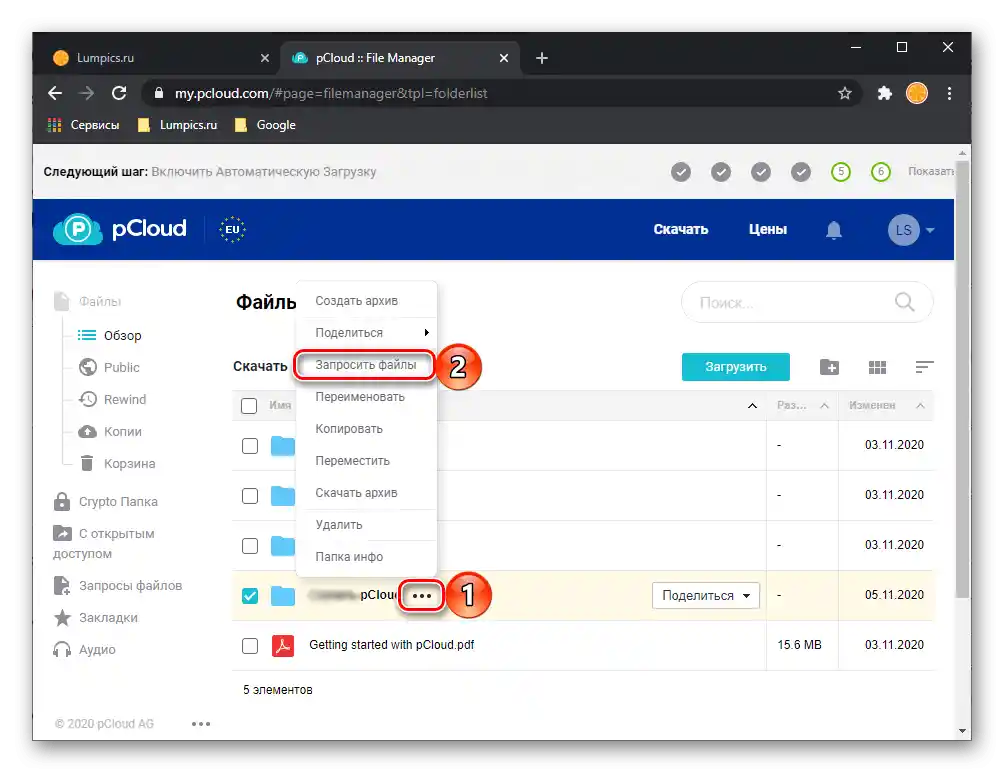Open the three-dot menu of selected folder
Screen dimensions: 1004x773
click(421, 596)
